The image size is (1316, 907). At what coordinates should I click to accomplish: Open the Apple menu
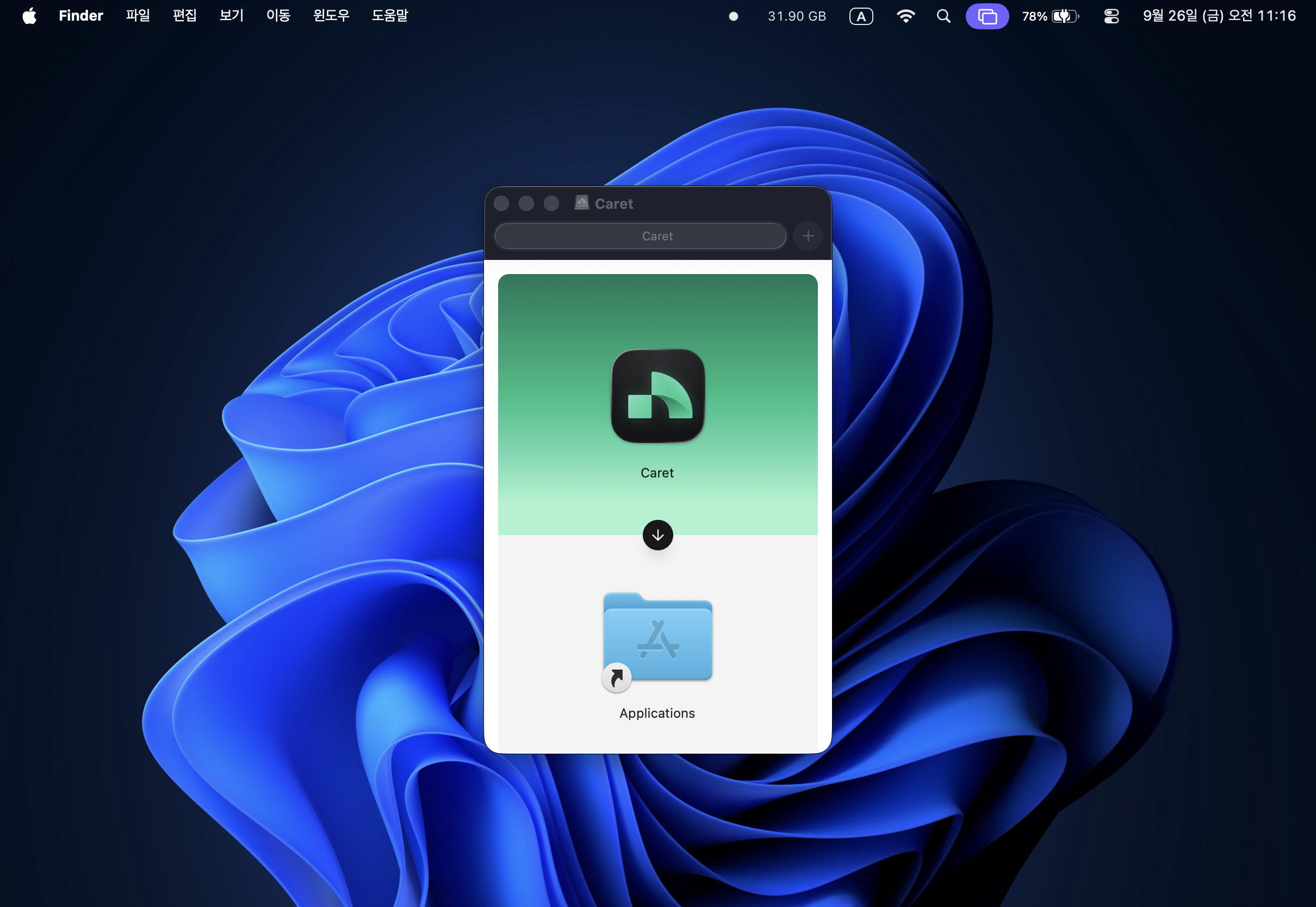[29, 16]
